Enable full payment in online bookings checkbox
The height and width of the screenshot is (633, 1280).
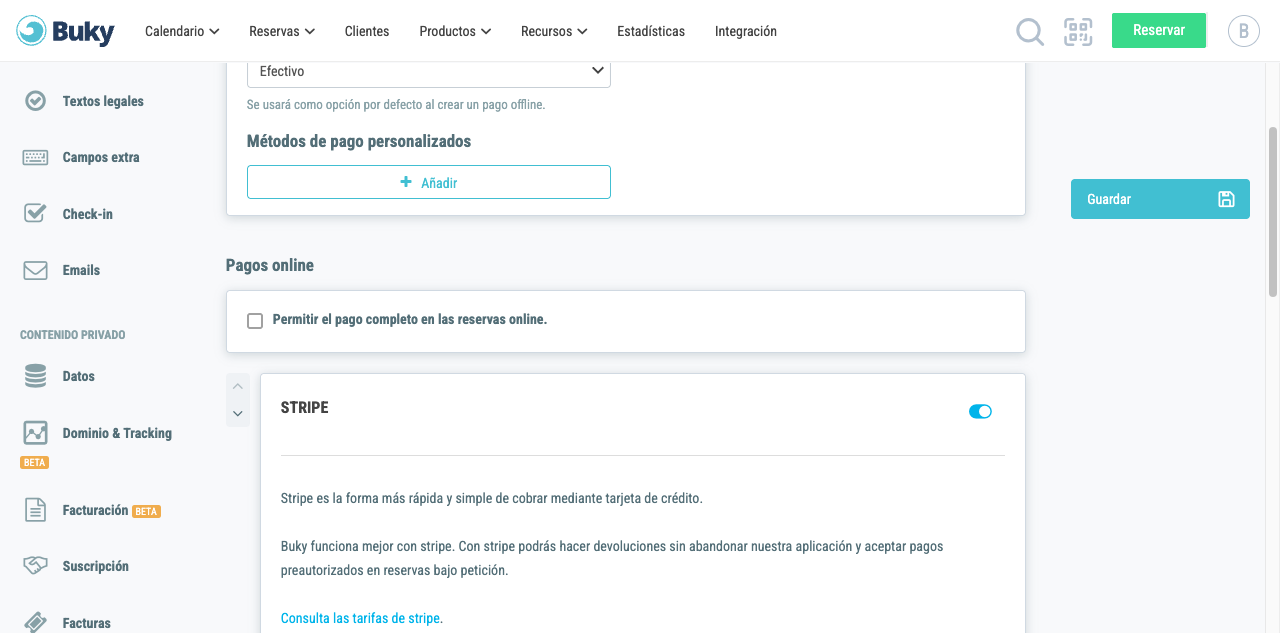tap(255, 321)
